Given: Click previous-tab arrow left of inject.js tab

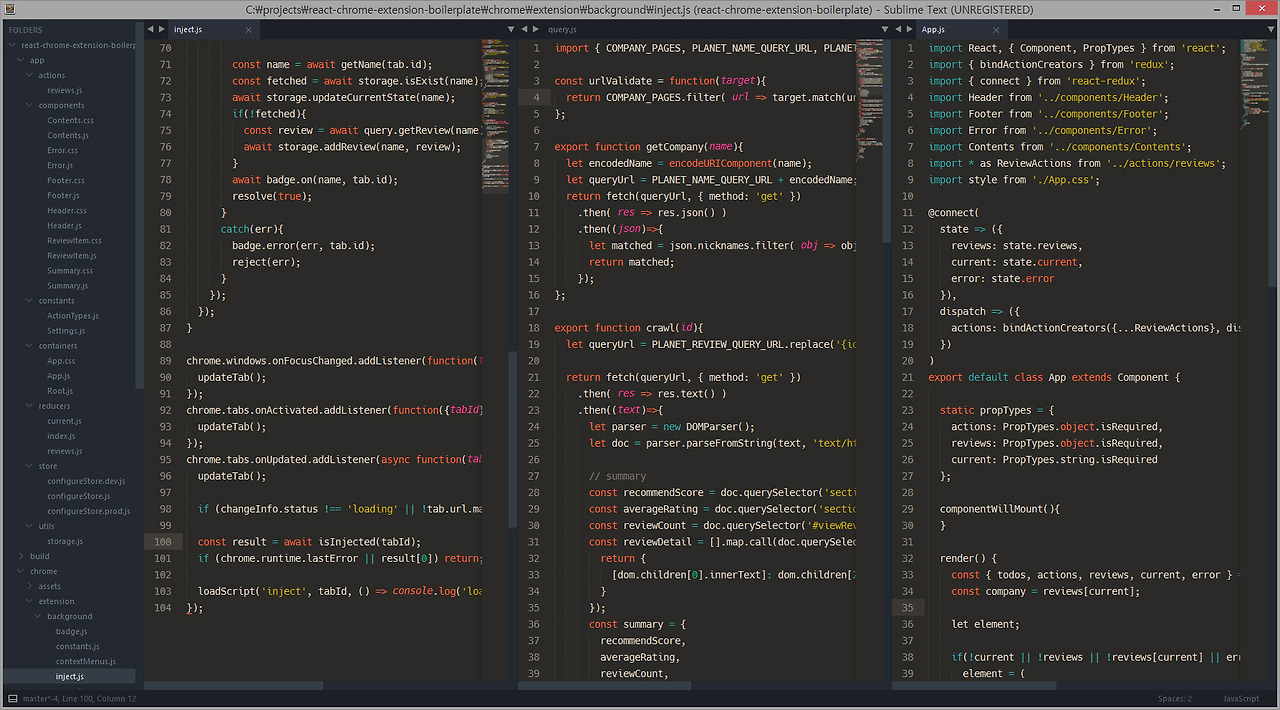Looking at the screenshot, I should point(150,30).
